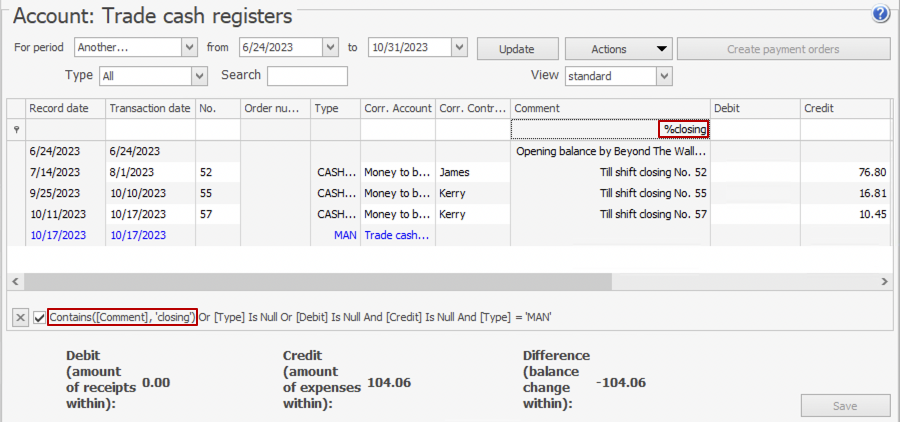The height and width of the screenshot is (422, 900).
Task: Open the help question mark icon
Action: (881, 14)
